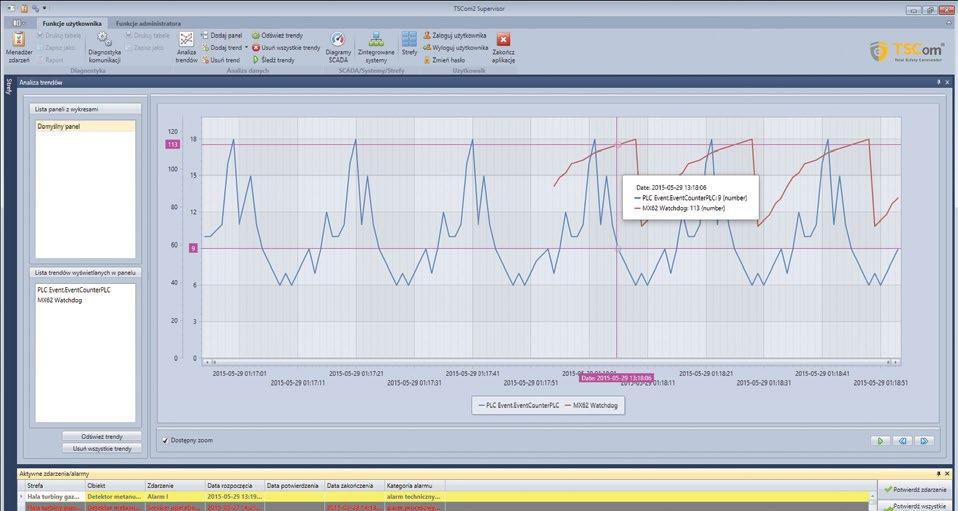The width and height of the screenshot is (958, 511).
Task: Sort by the Zdarzenie column header
Action: coord(174,485)
